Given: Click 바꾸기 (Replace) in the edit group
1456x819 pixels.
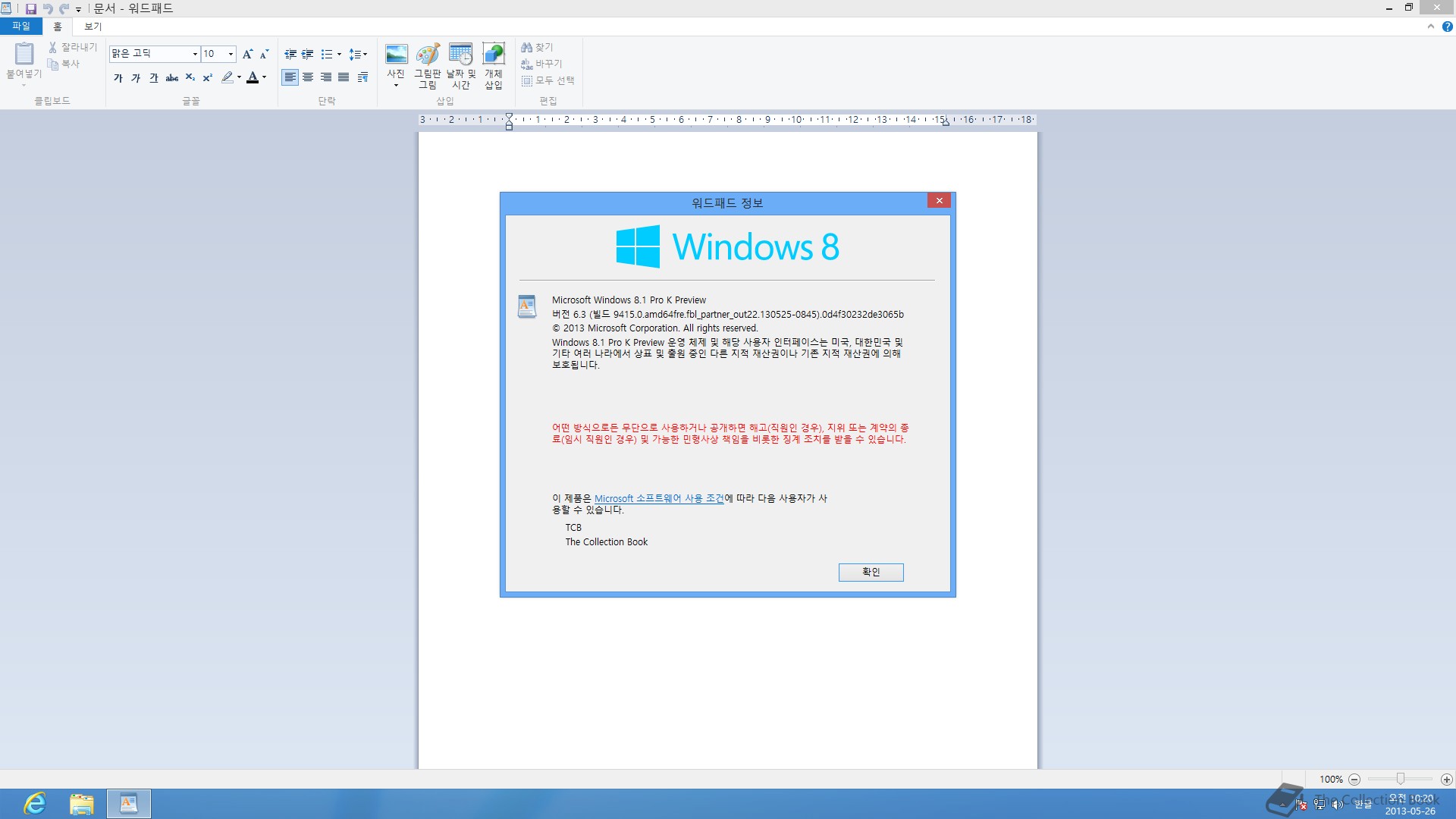Looking at the screenshot, I should (x=541, y=64).
